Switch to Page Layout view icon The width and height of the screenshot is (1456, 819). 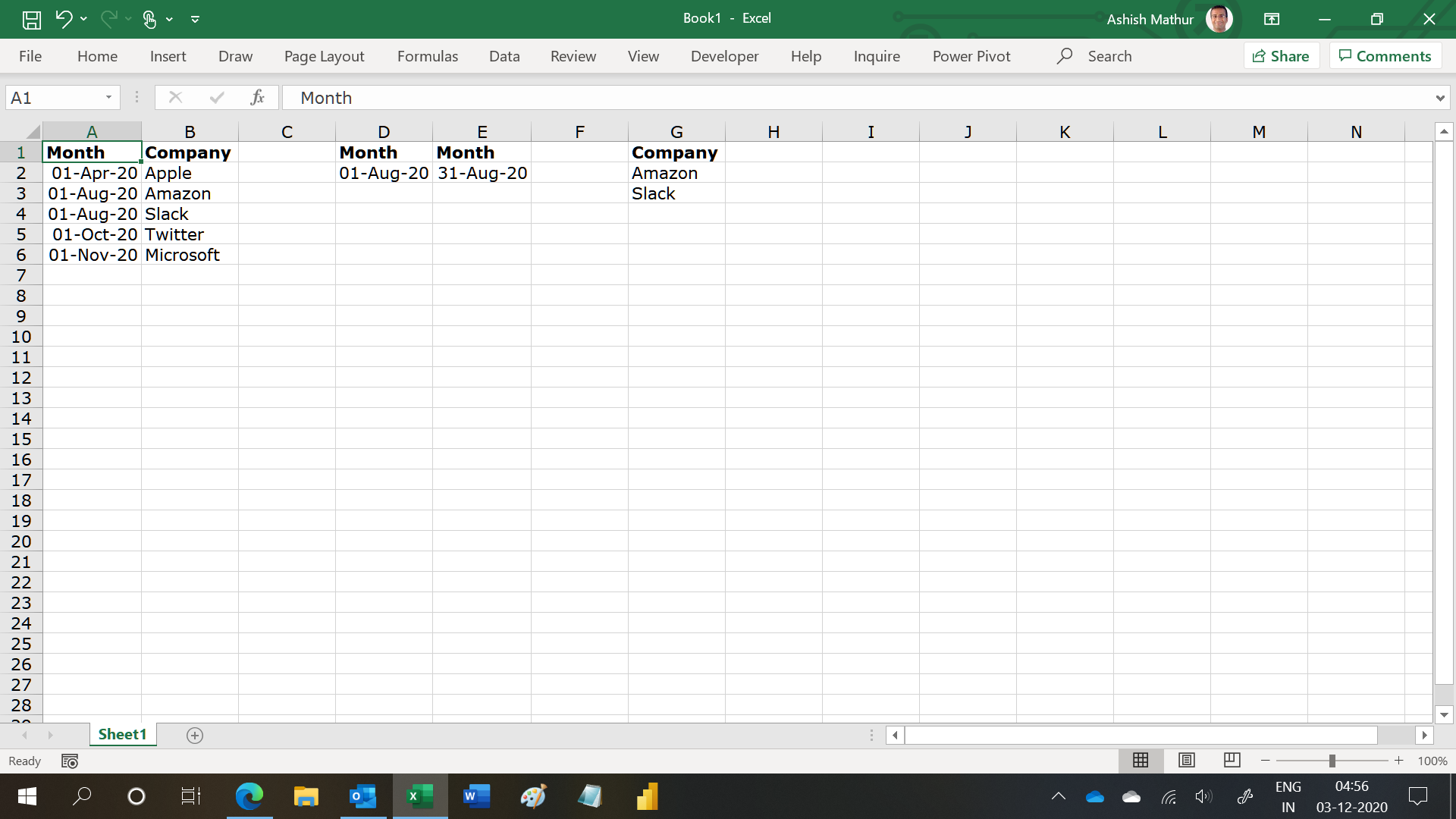[x=1187, y=760]
